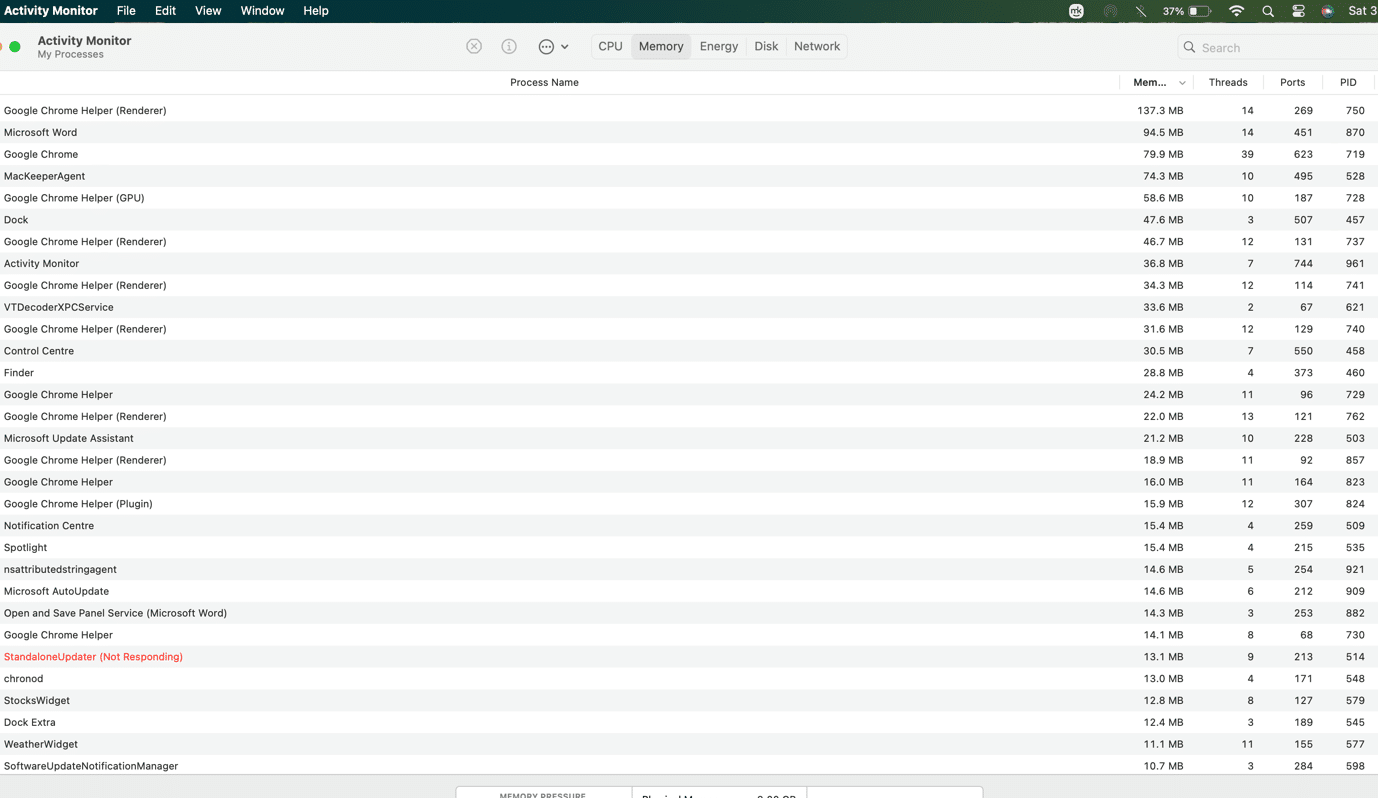Click the MacKeeper icon in menu bar
Screen dimensions: 1378x798
click(x=1076, y=11)
